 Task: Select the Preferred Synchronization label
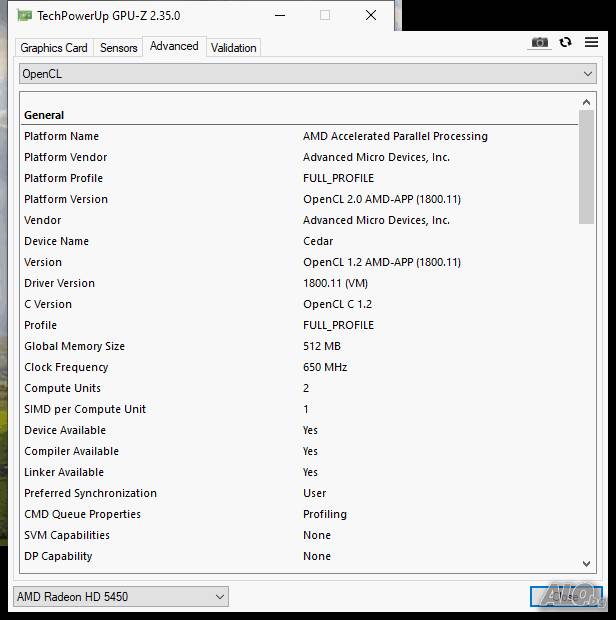point(91,493)
